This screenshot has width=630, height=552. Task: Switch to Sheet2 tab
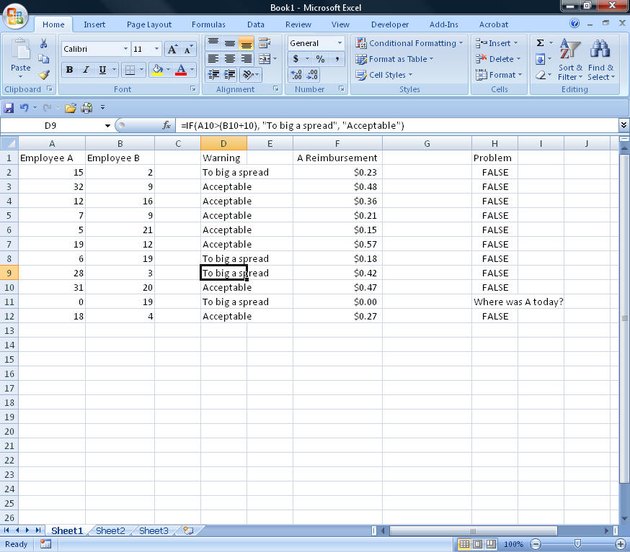110,531
